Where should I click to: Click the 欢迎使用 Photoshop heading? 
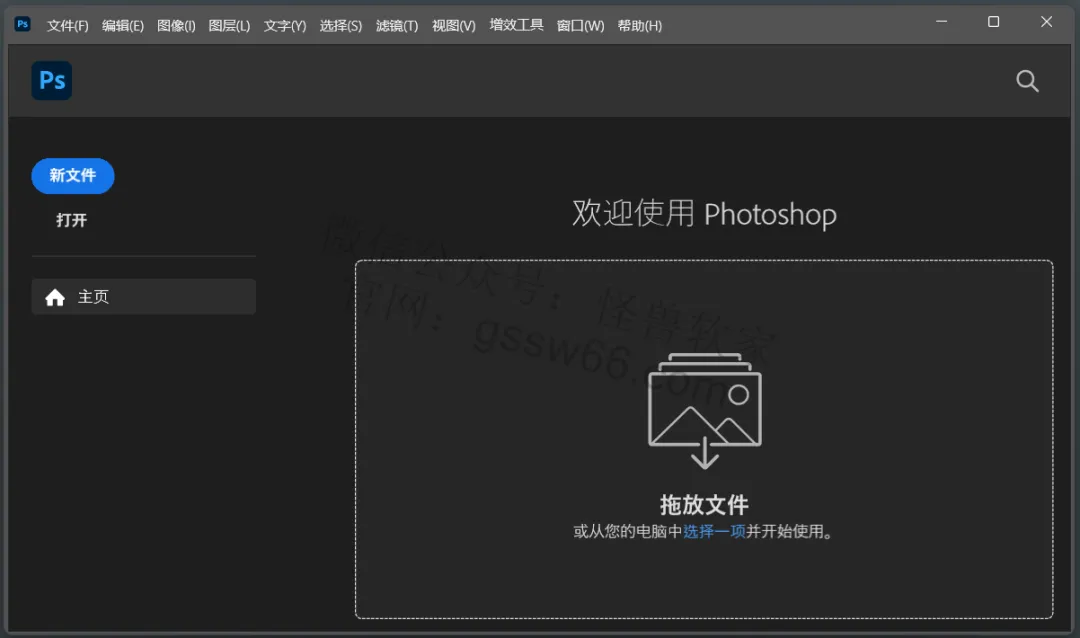[704, 214]
